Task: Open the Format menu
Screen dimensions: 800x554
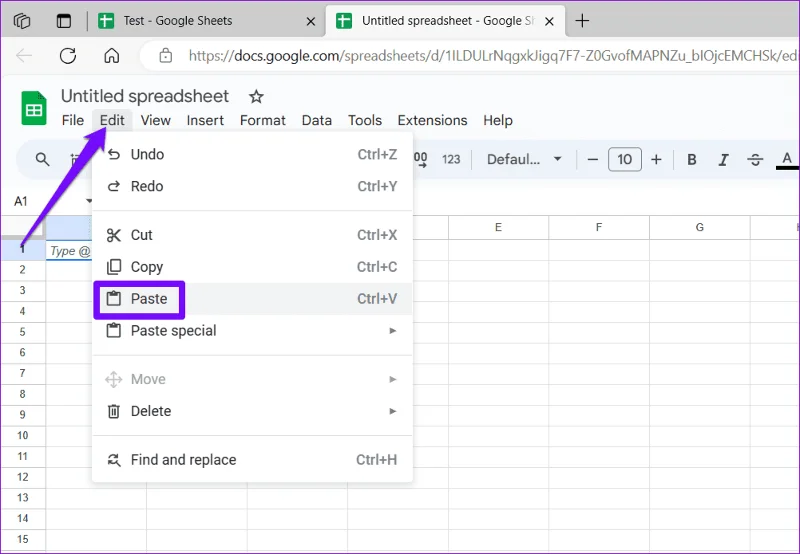Action: pyautogui.click(x=263, y=120)
